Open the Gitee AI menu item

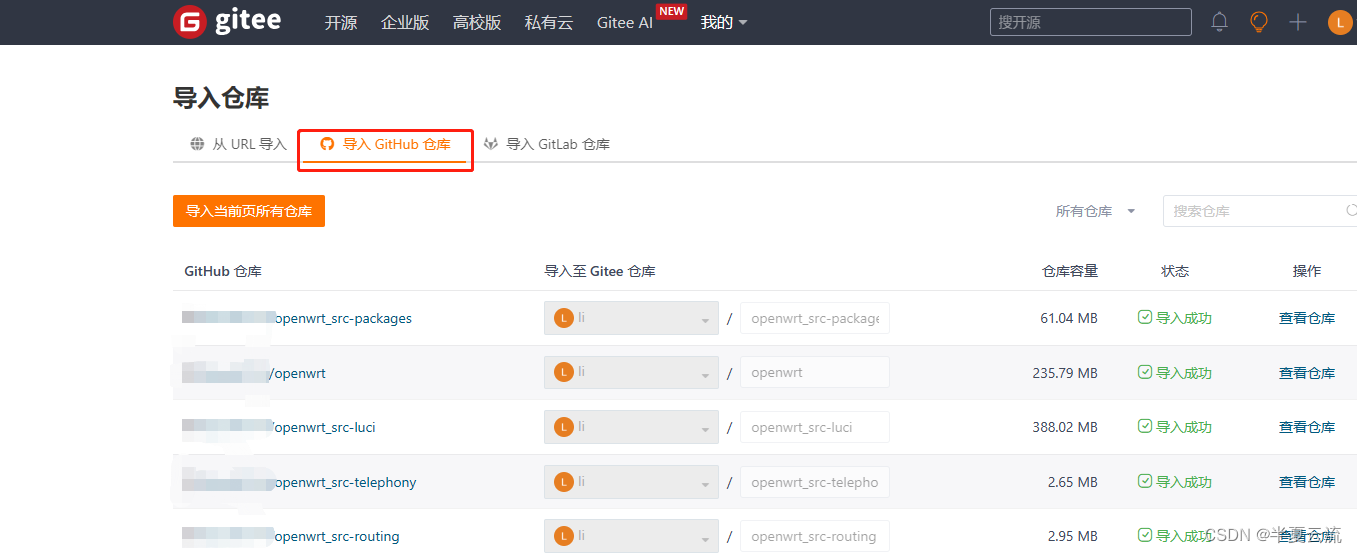coord(624,22)
